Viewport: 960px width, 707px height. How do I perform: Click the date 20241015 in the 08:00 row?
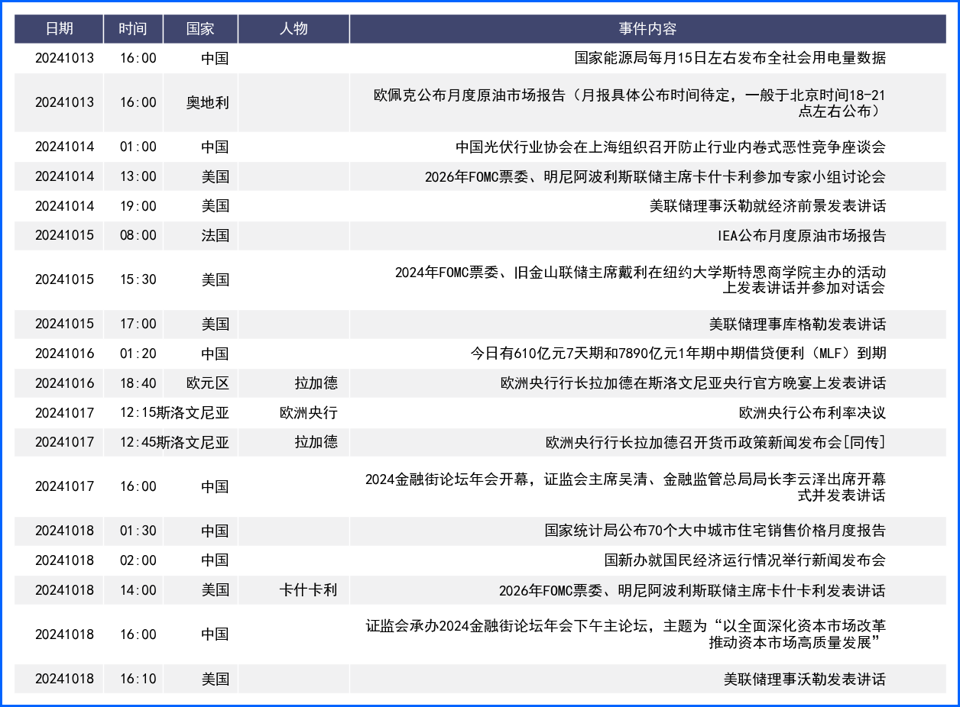pos(64,235)
